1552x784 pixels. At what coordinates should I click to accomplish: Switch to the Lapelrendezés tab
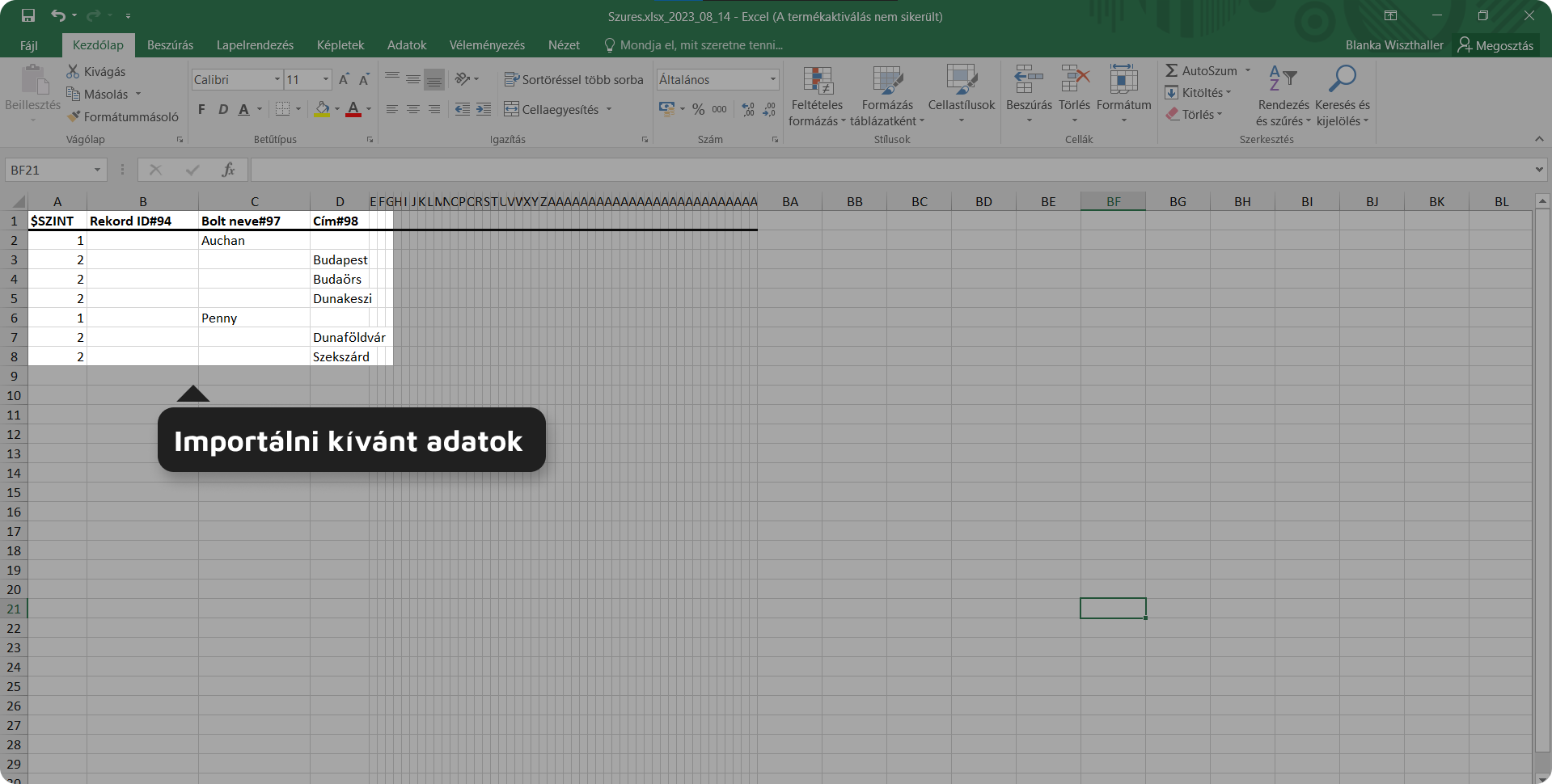click(255, 45)
